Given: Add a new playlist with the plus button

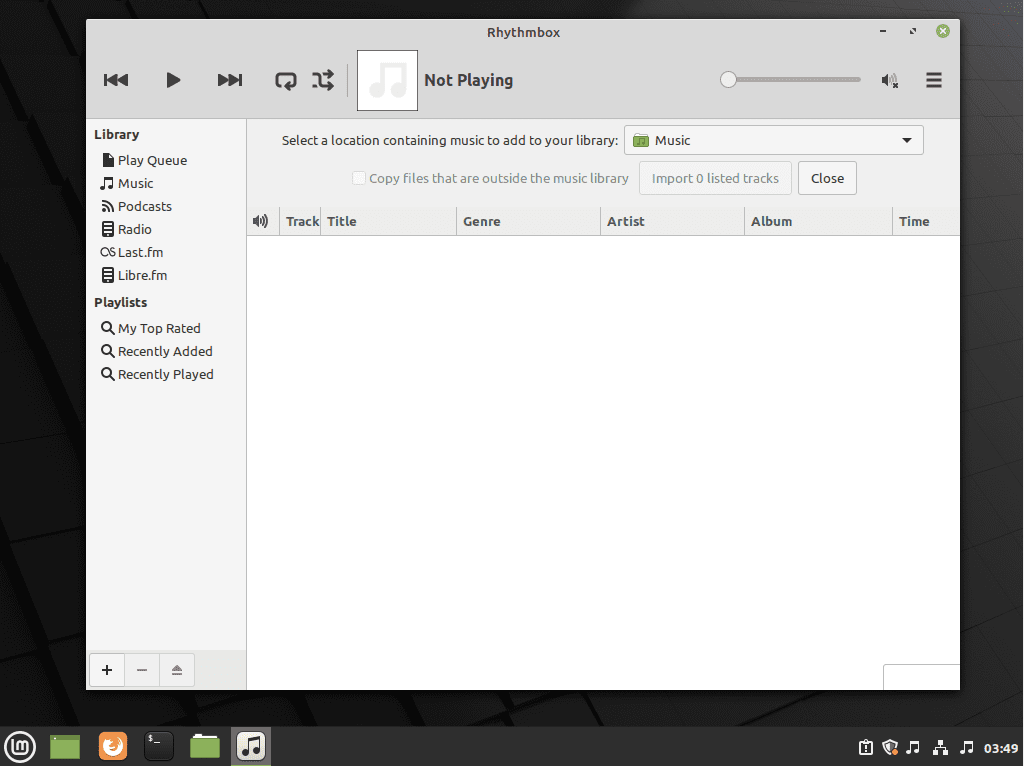Looking at the screenshot, I should (x=106, y=670).
